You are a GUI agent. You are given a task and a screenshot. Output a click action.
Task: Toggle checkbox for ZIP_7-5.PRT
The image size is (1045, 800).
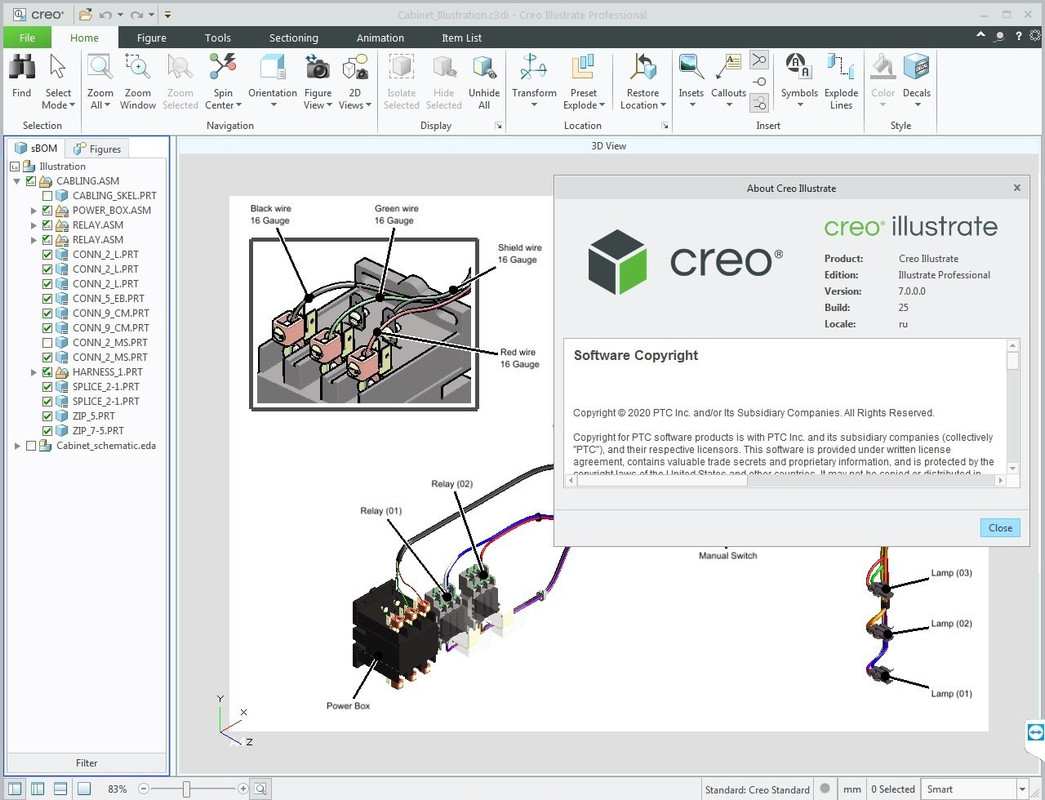tap(47, 431)
